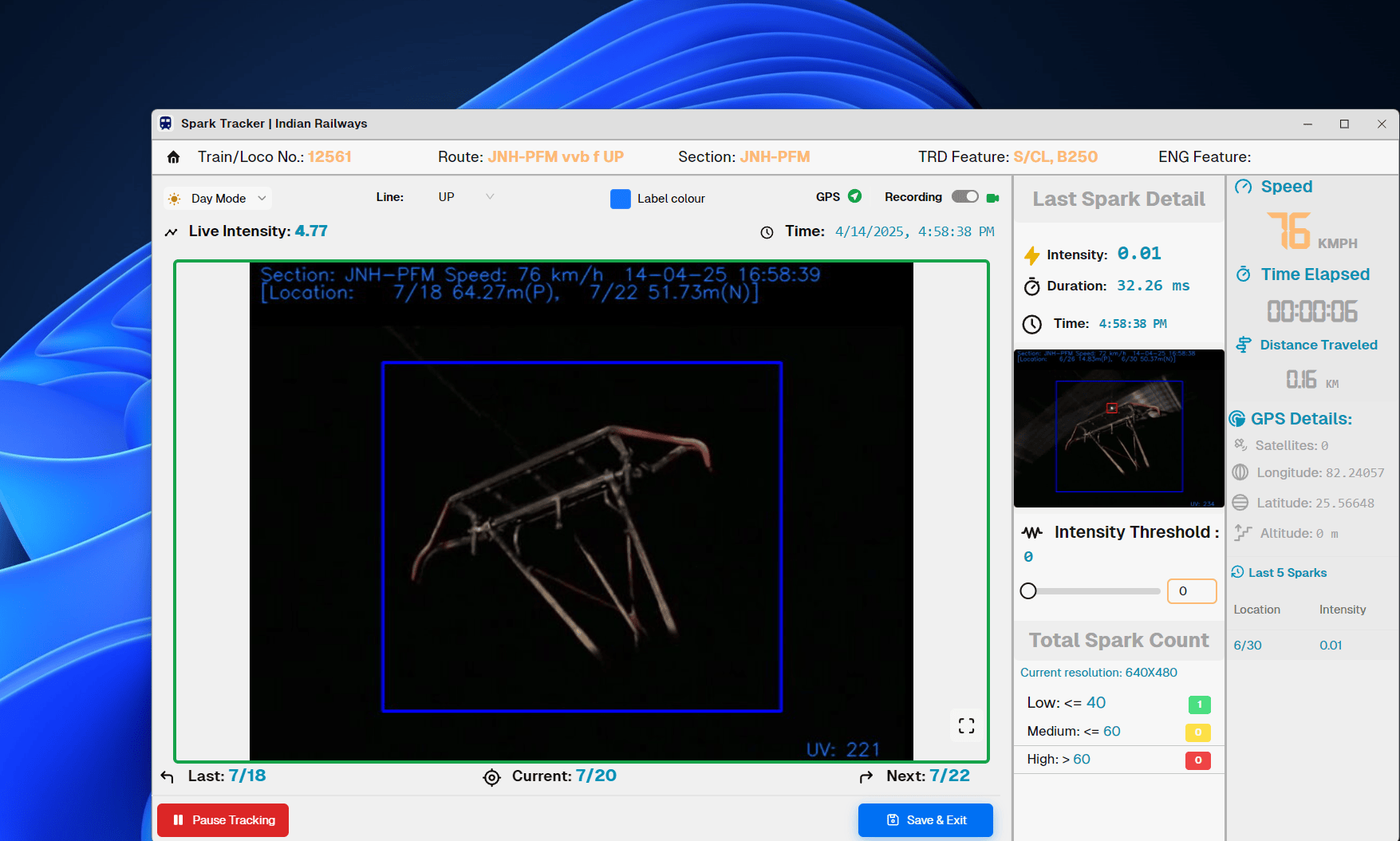Click the Last location back-arrow icon
The image size is (1400, 841).
pos(167,776)
